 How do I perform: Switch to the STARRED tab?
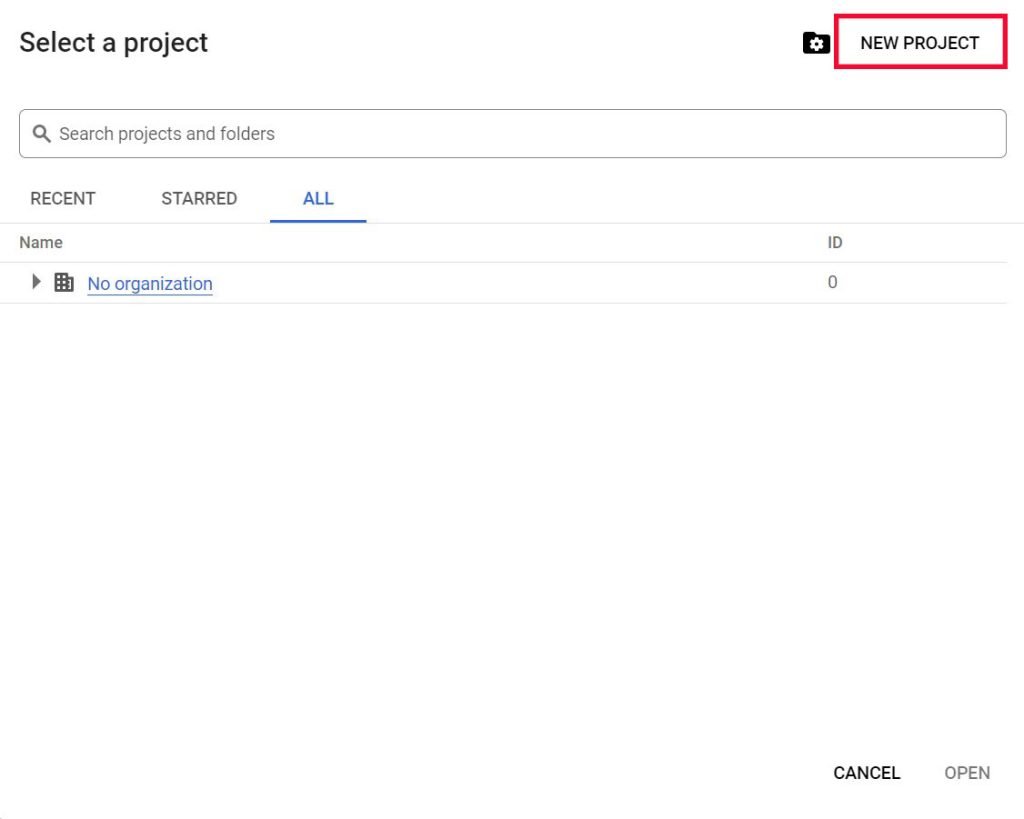[x=198, y=198]
